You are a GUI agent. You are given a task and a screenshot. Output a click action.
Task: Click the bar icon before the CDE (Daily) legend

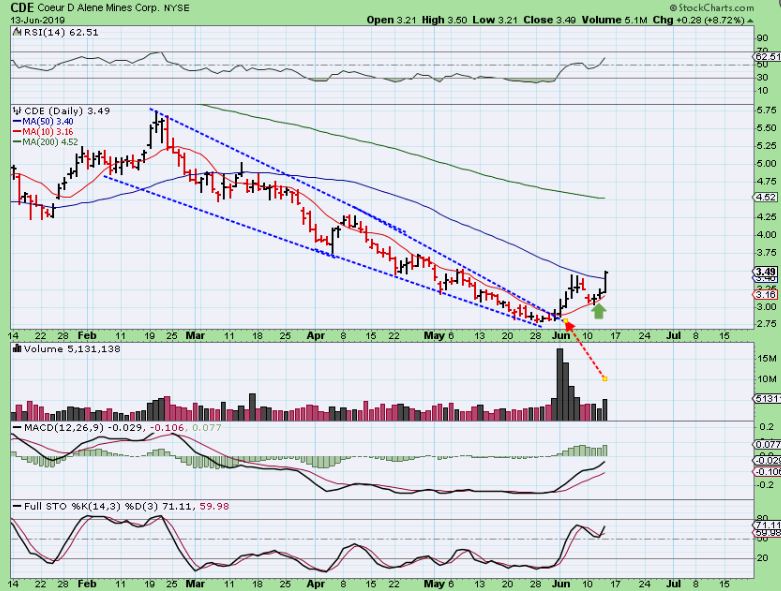click(x=17, y=111)
